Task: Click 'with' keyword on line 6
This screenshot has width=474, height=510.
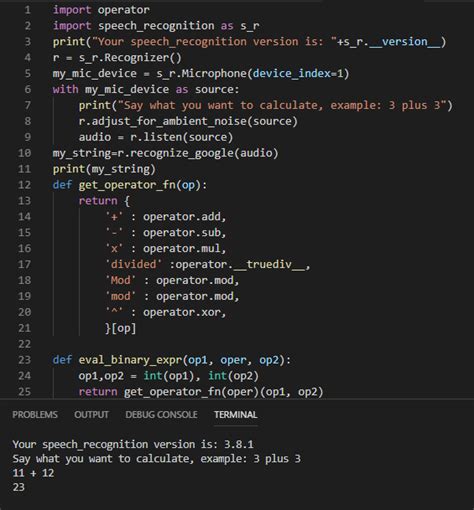Action: tap(65, 89)
